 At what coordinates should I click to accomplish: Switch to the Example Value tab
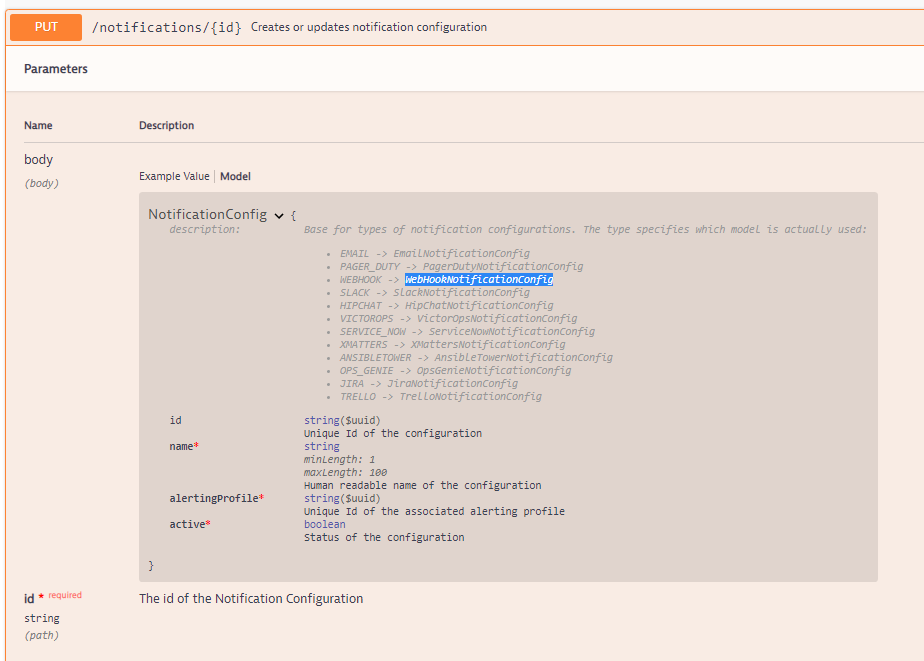[174, 176]
